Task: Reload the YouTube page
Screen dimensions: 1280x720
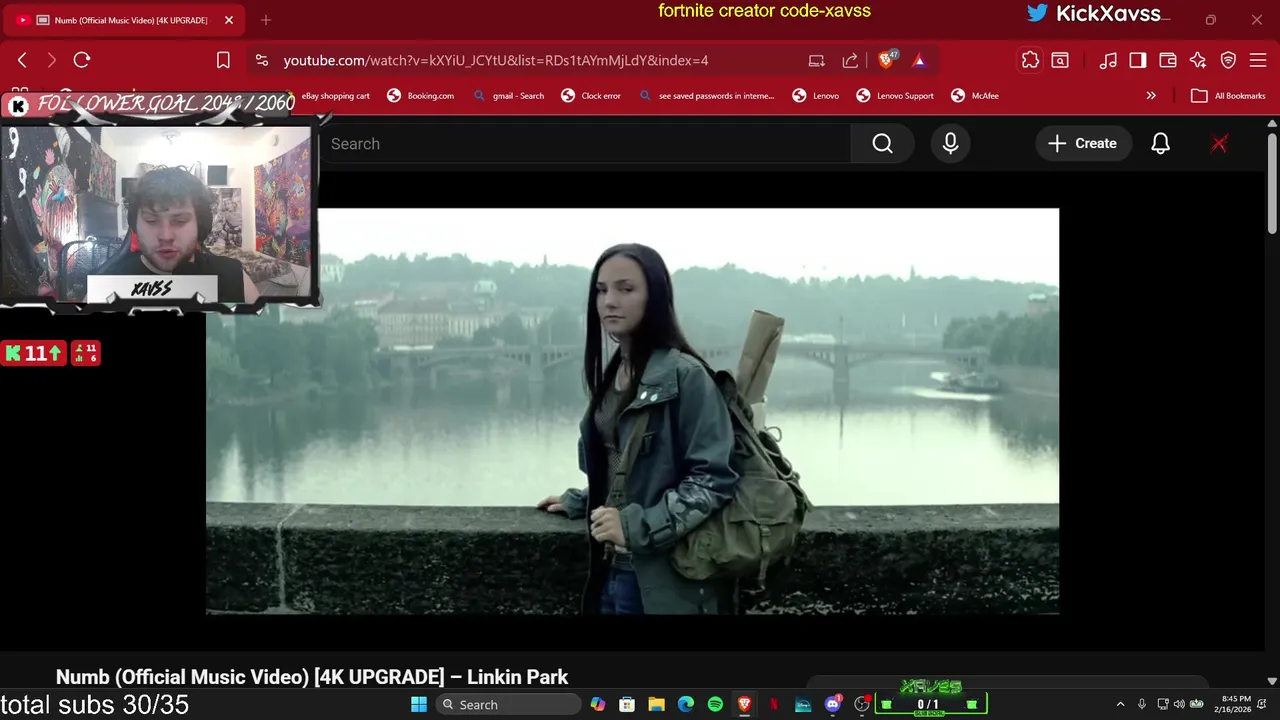Action: tap(82, 60)
